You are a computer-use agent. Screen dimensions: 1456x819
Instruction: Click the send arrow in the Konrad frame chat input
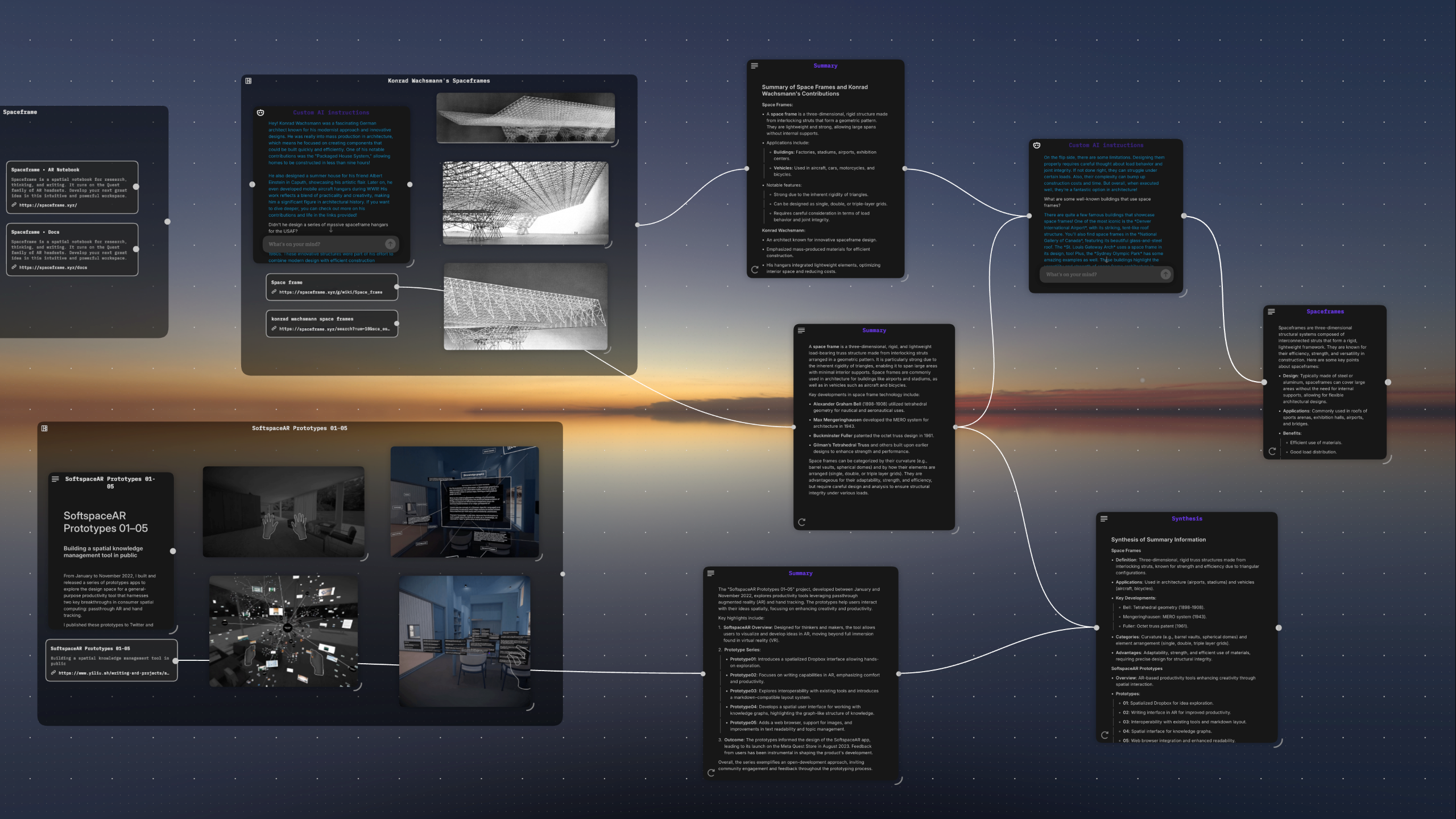pyautogui.click(x=390, y=244)
